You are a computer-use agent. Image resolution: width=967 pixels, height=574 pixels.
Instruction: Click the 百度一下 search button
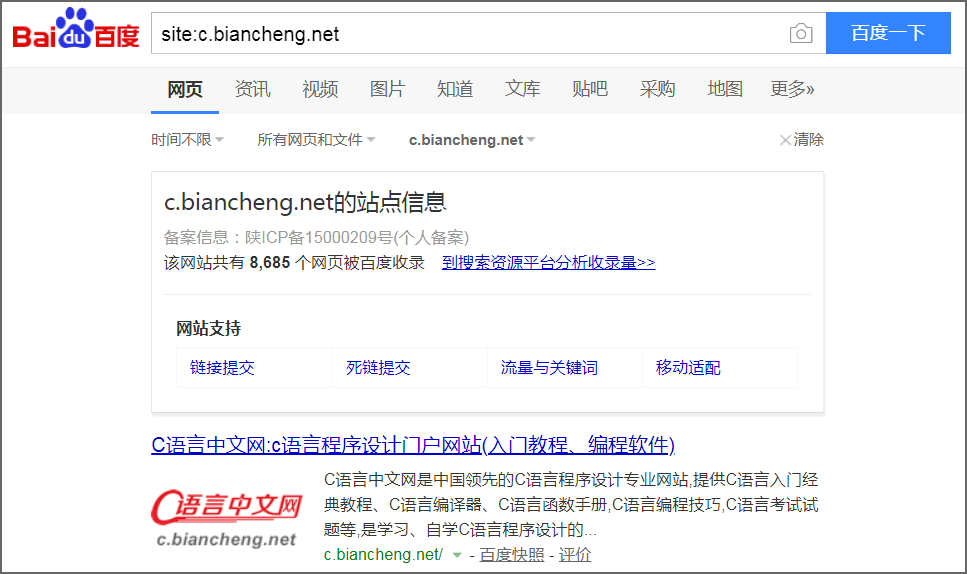coord(888,33)
